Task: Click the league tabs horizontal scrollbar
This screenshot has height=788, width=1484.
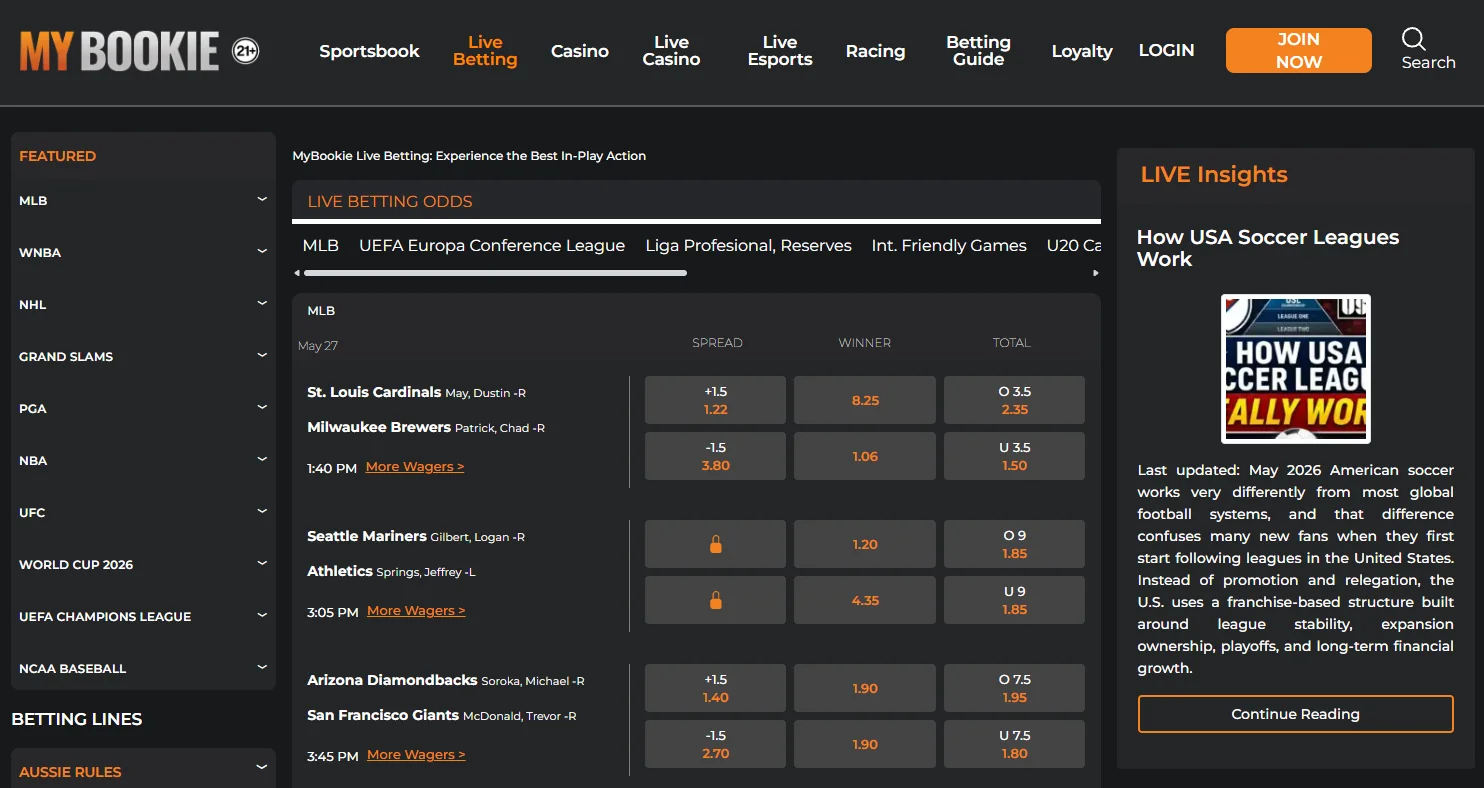Action: (x=495, y=272)
